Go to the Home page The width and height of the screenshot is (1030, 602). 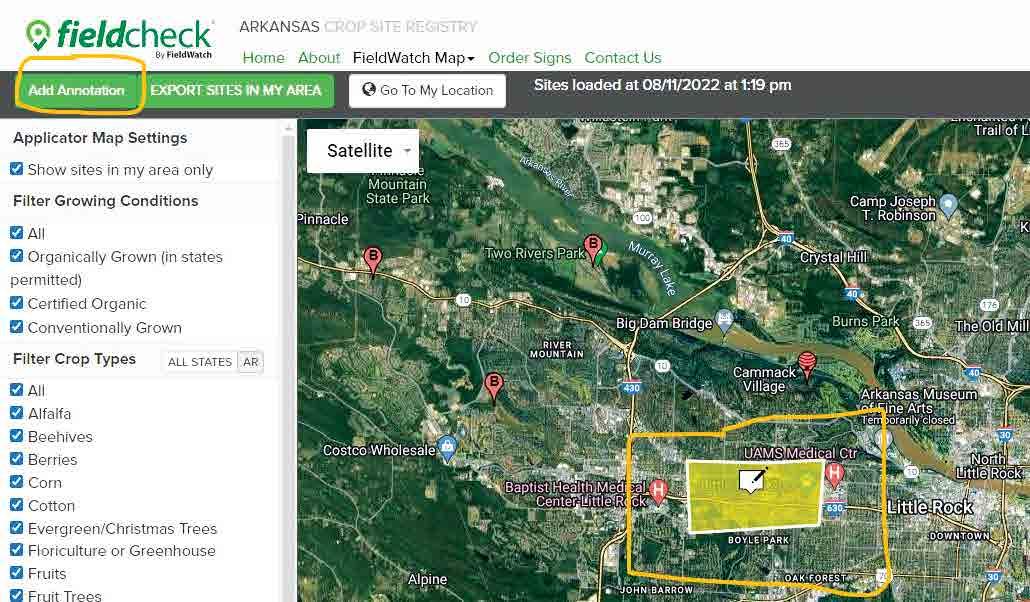tap(263, 58)
